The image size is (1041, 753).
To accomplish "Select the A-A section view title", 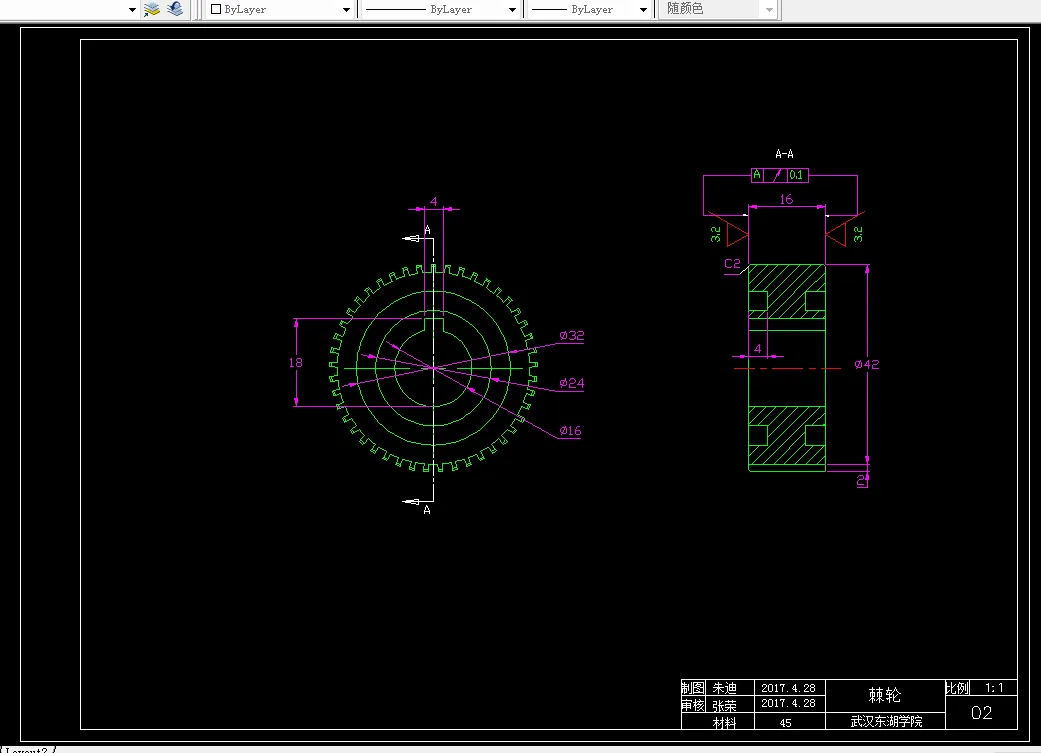I will point(784,154).
